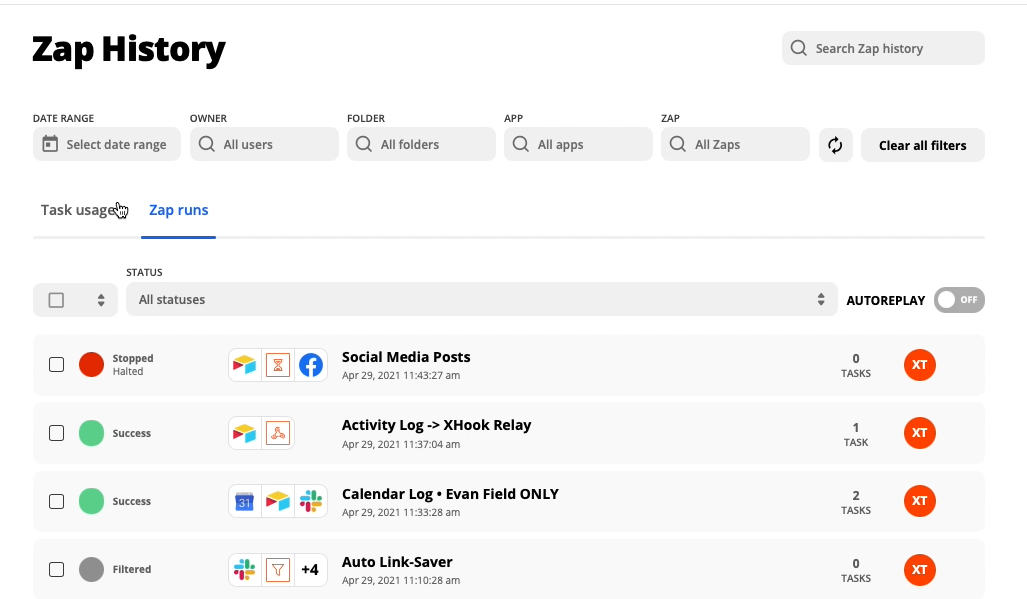Viewport: 1027px width, 599px height.
Task: Click XT owner avatar in Activity Log row
Action: [x=920, y=433]
